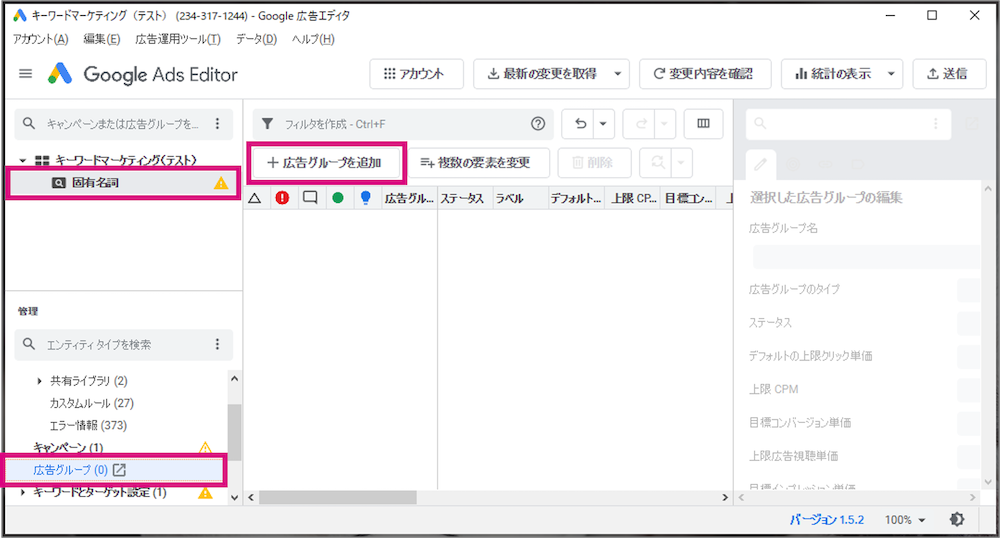Image resolution: width=1000 pixels, height=538 pixels.
Task: Open campaign search options (three dots)
Action: [x=217, y=124]
